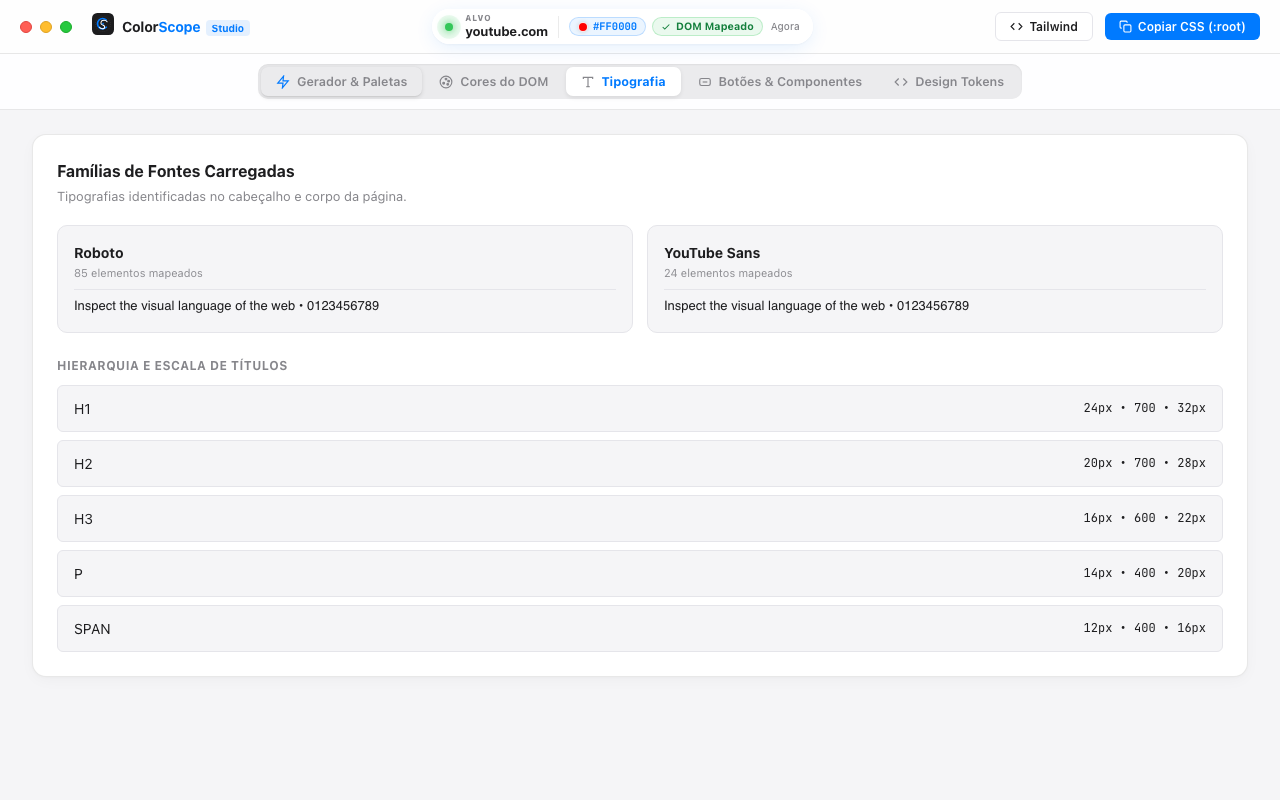This screenshot has width=1280, height=800.
Task: Select the YouTube Sans font family card
Action: coord(935,279)
